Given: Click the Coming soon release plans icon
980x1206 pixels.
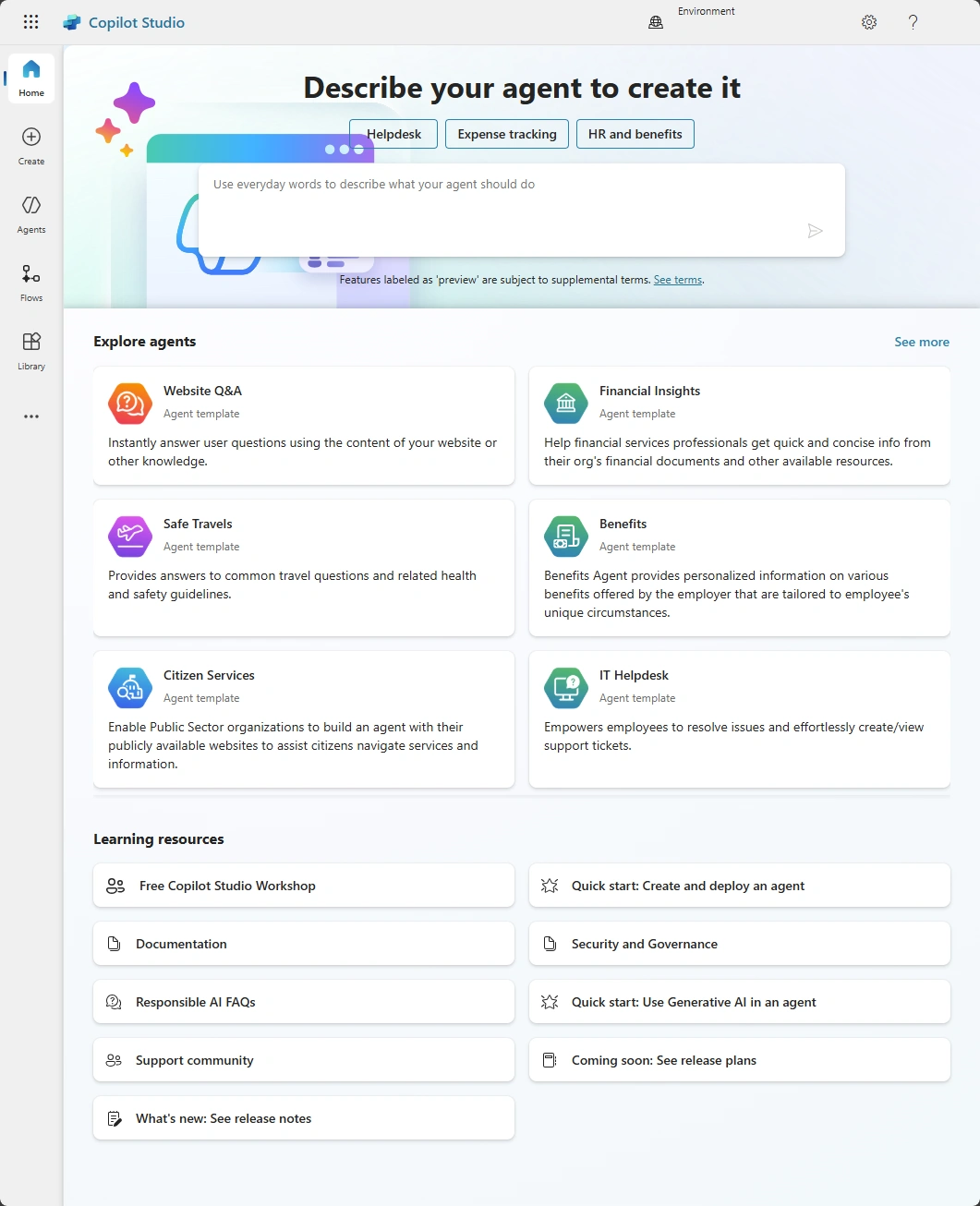Looking at the screenshot, I should 550,1060.
